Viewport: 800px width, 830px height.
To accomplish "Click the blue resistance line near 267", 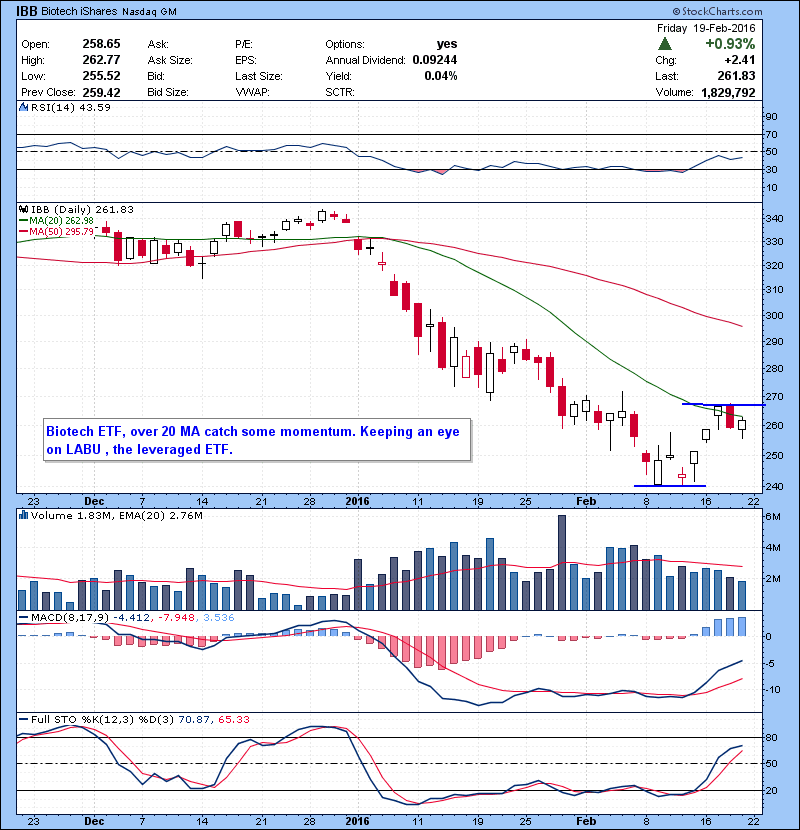I will (x=723, y=404).
